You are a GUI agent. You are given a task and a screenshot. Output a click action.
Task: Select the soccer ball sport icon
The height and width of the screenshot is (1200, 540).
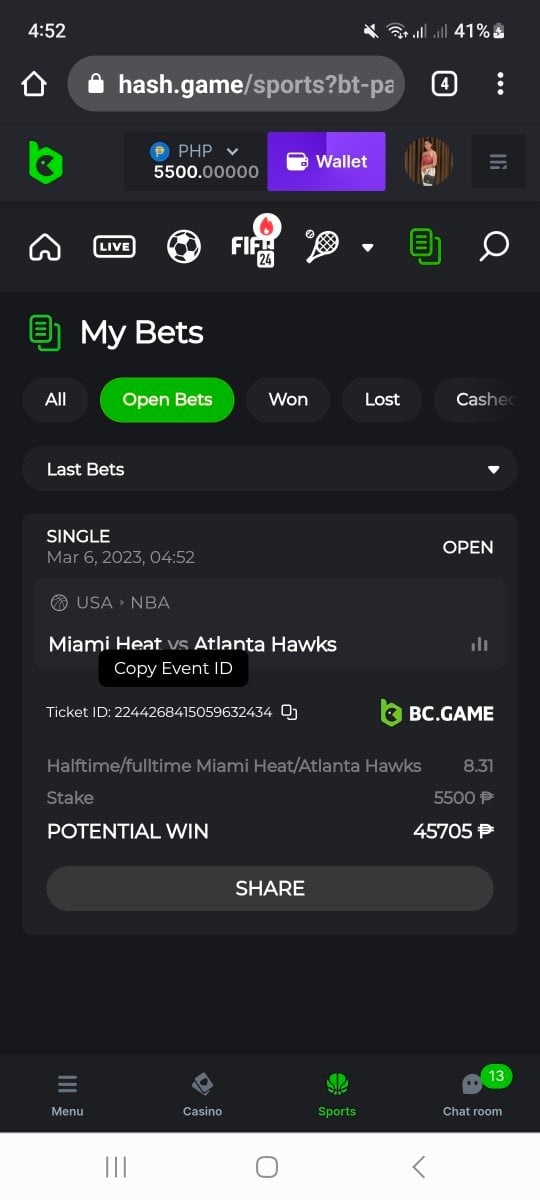click(184, 246)
